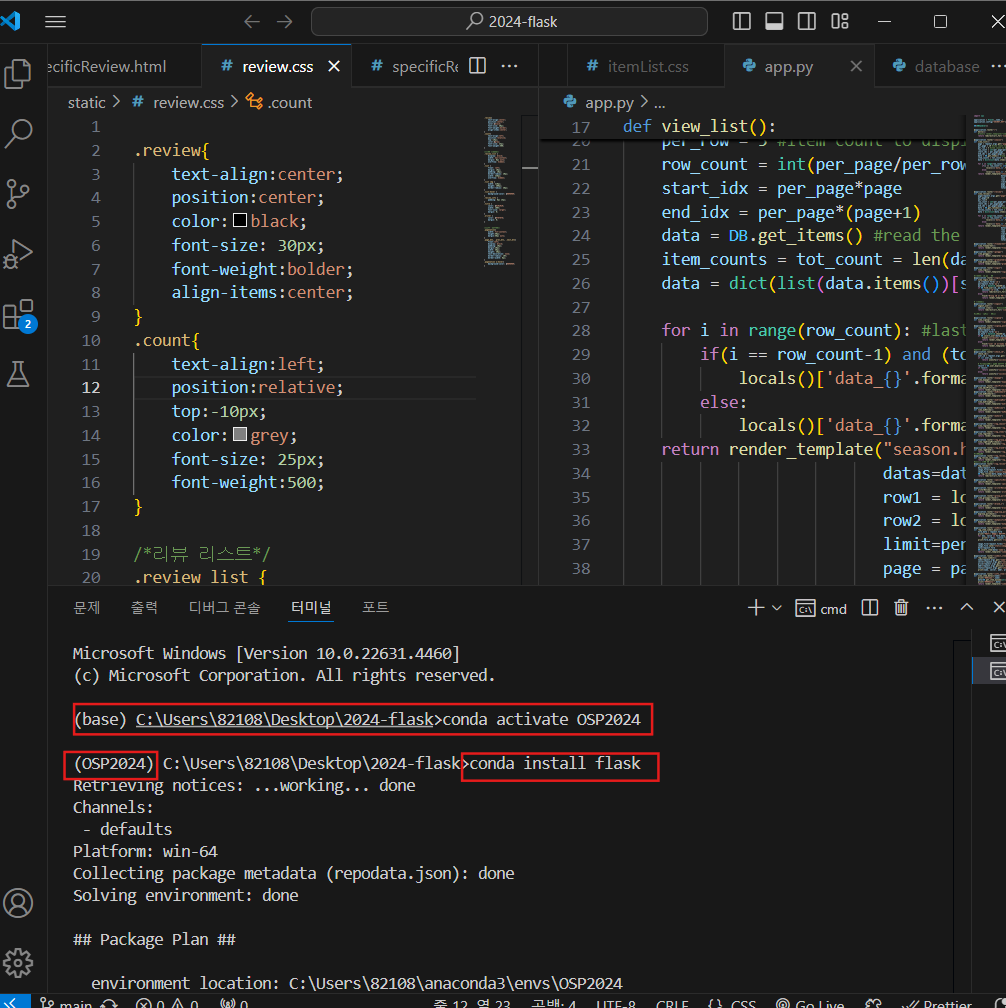
Task: Open the Extensions view with badge
Action: point(18,315)
